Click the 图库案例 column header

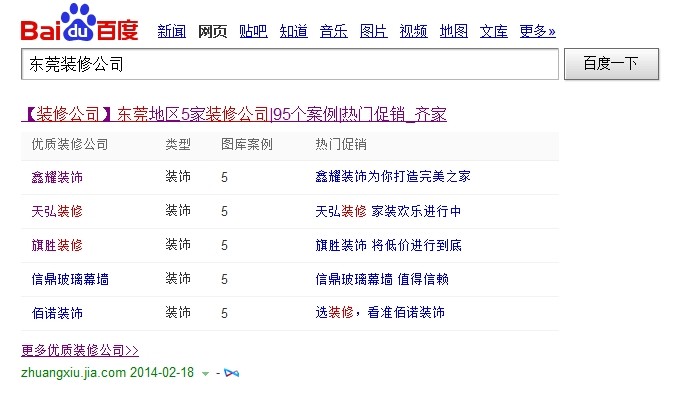(x=247, y=144)
